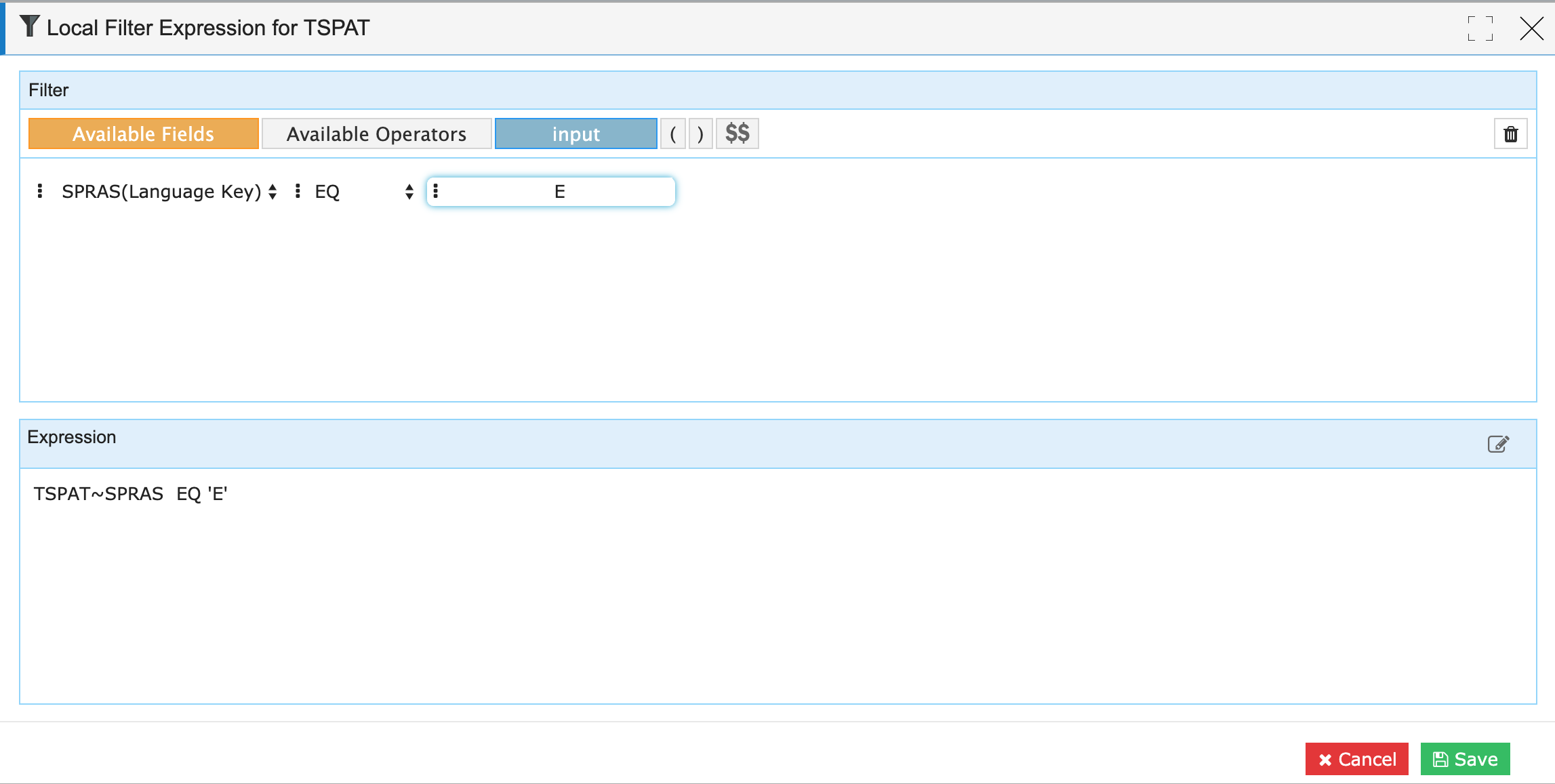1555x784 pixels.
Task: Click the drag handle beside the EQ operator
Action: coord(297,191)
